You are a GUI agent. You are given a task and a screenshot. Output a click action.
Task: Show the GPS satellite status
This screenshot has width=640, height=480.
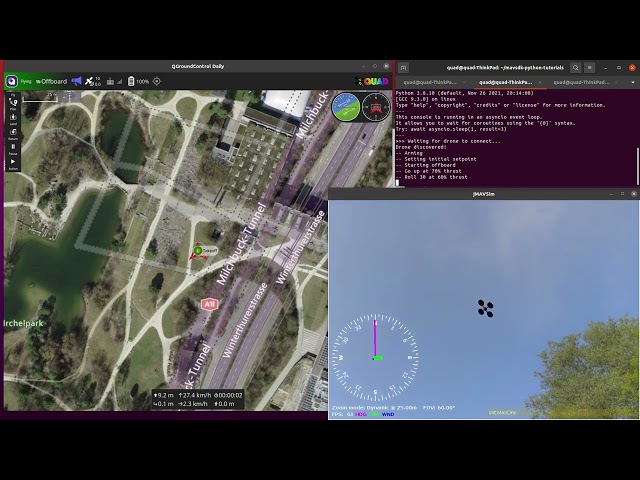[93, 81]
